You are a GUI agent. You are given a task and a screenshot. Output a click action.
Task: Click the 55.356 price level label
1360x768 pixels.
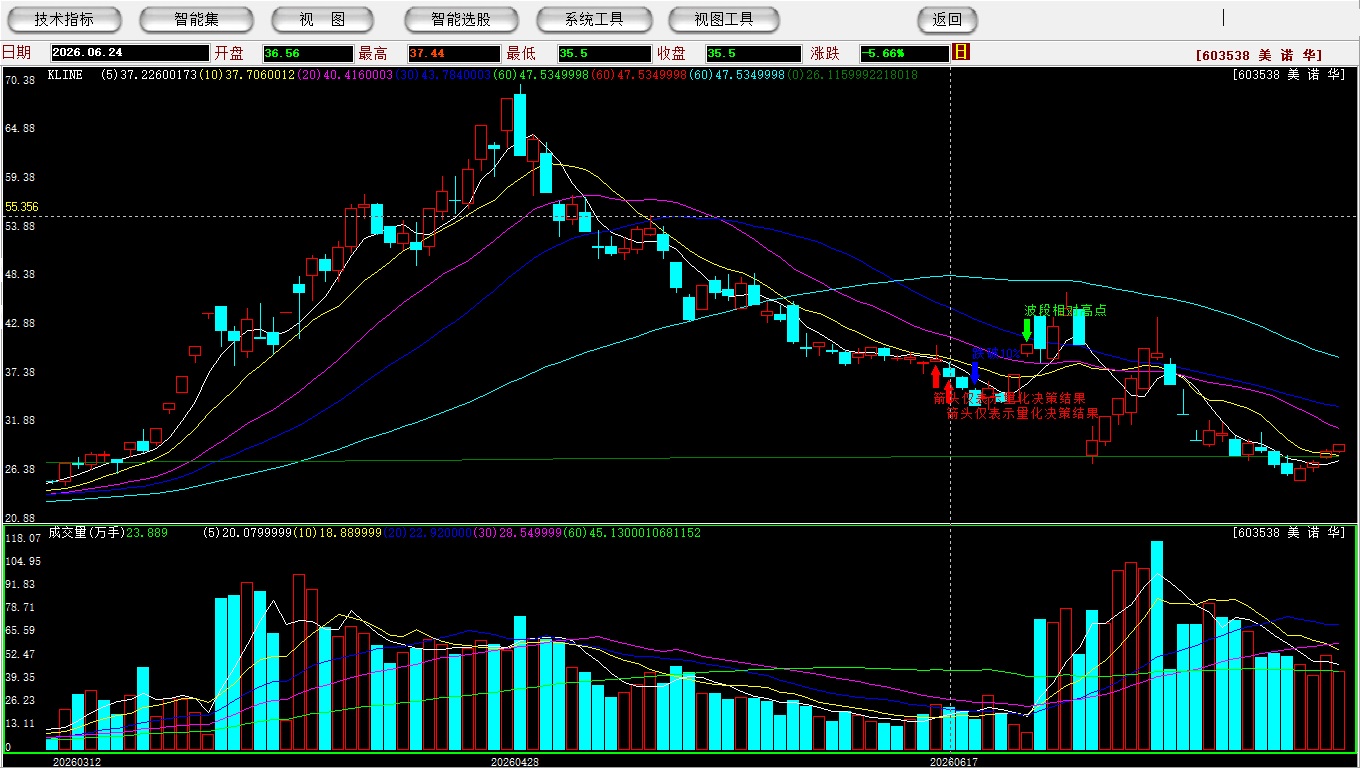point(21,207)
